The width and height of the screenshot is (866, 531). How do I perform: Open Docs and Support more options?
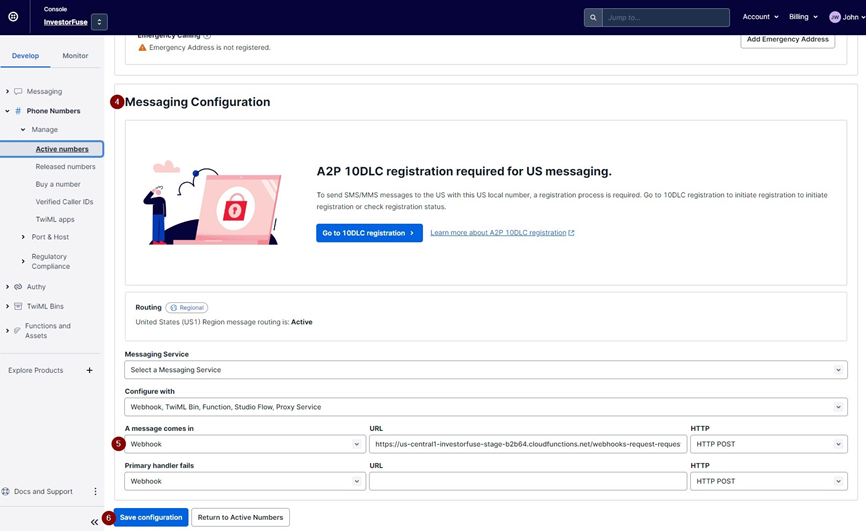pos(95,491)
